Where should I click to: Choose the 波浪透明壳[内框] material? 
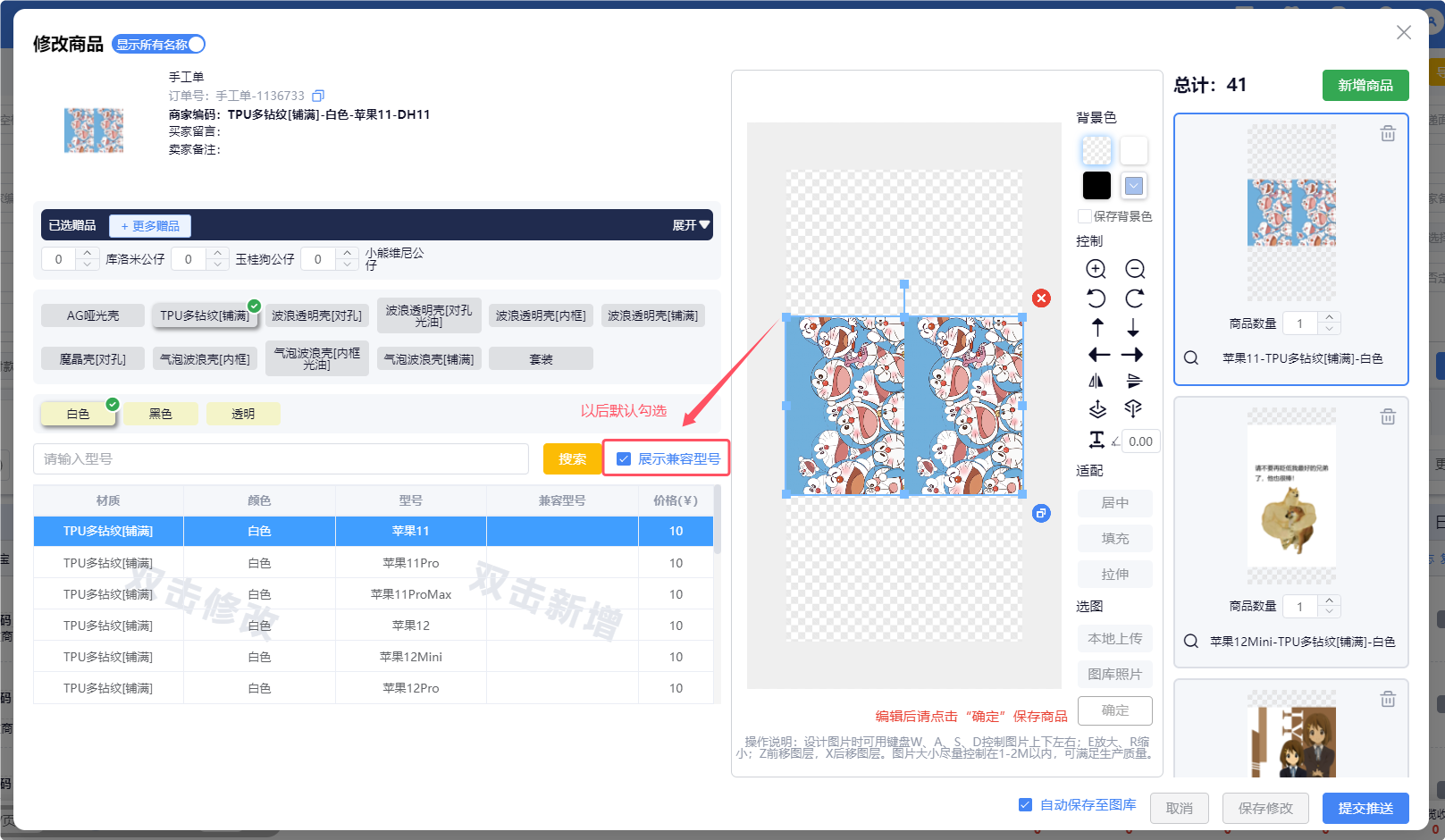point(541,315)
